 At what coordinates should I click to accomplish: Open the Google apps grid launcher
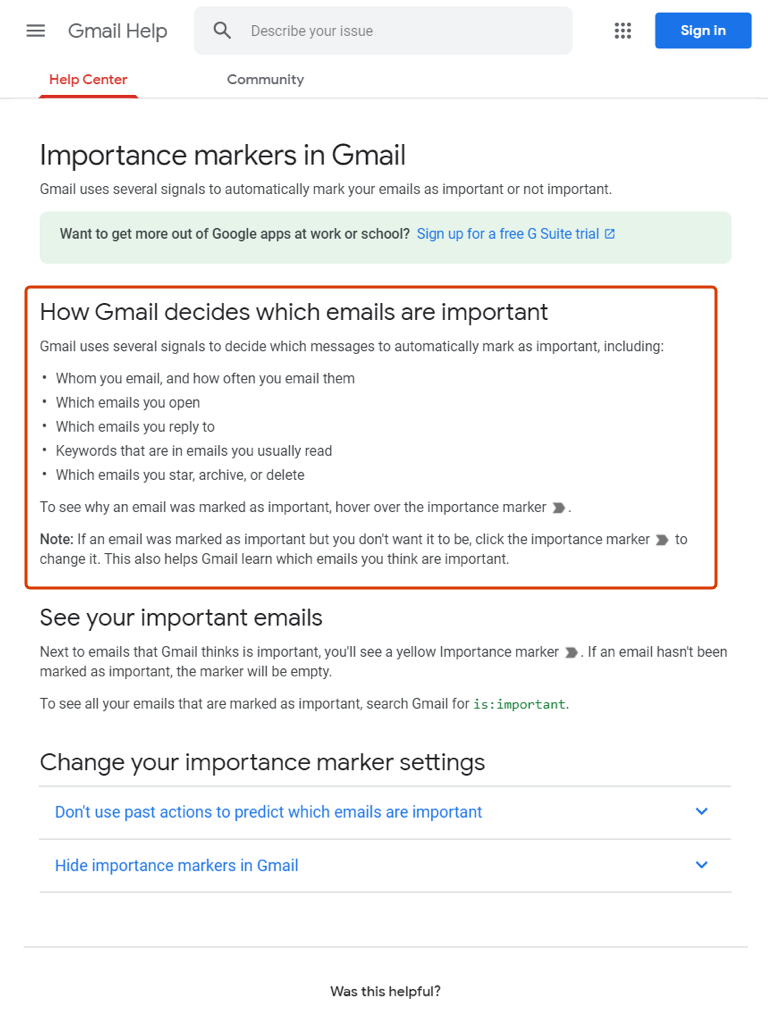(622, 30)
